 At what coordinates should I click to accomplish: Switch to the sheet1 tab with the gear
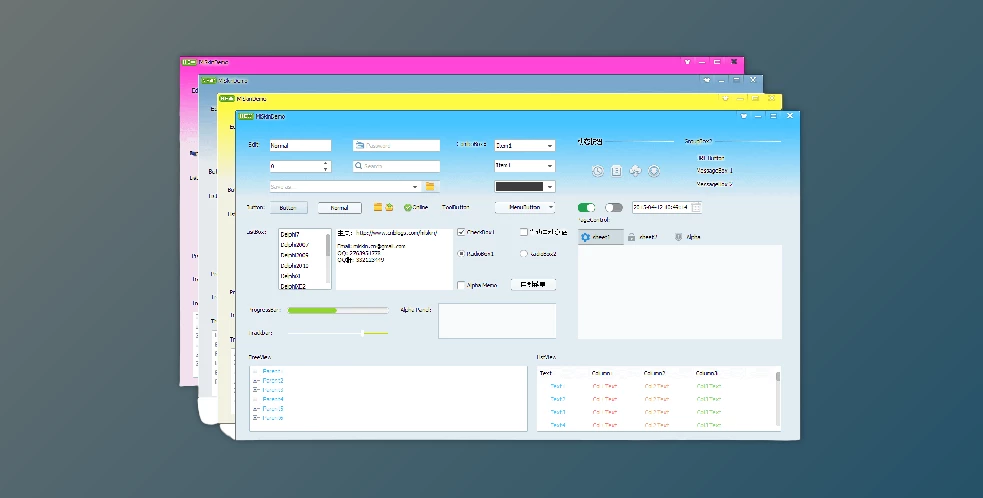point(601,237)
